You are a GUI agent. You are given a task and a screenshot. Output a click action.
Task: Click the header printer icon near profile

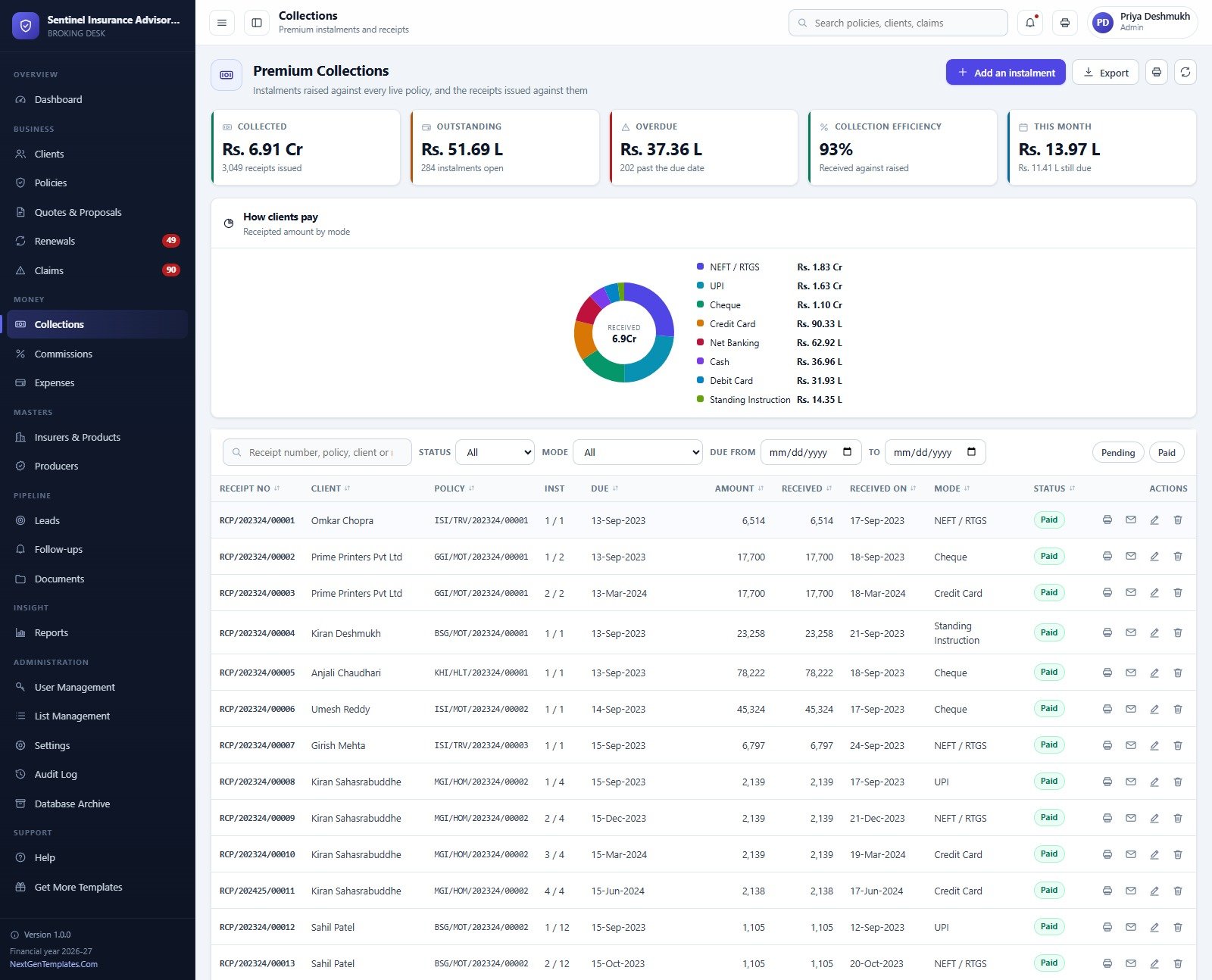coord(1065,23)
